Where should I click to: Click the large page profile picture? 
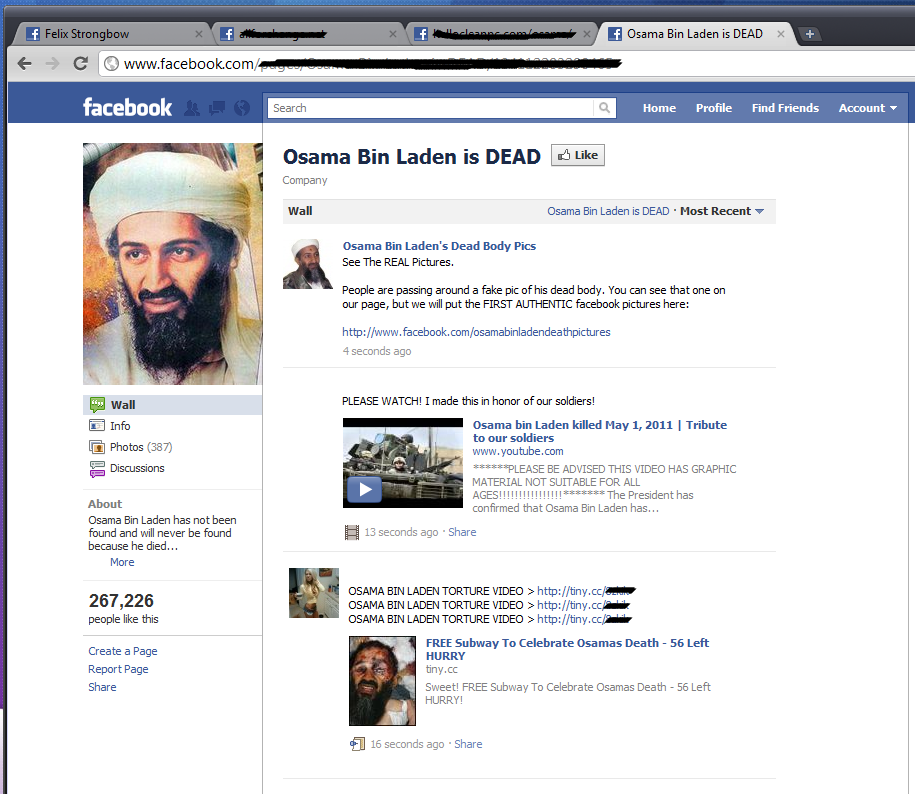pyautogui.click(x=173, y=264)
